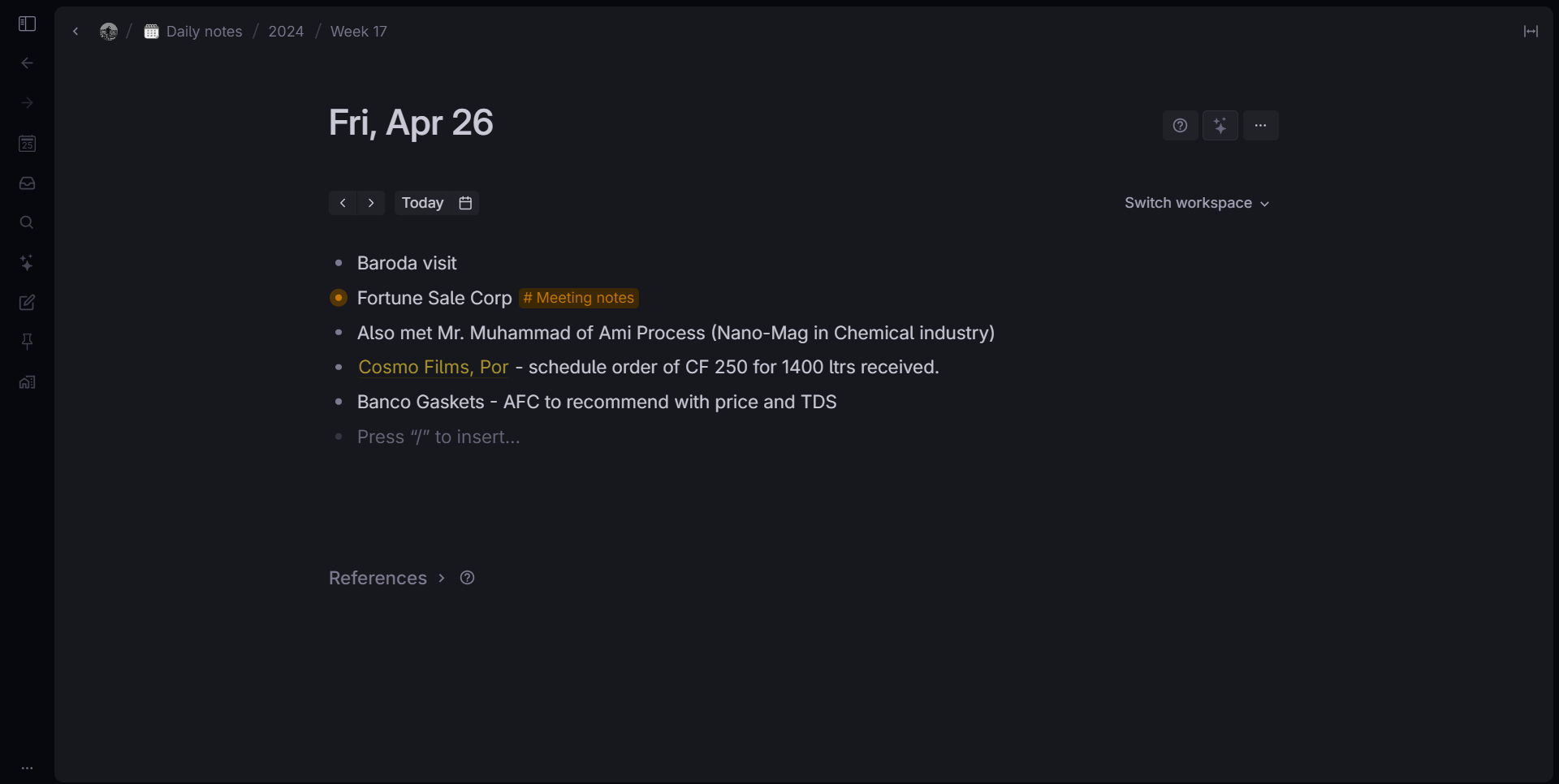1559x784 pixels.
Task: Navigate to the 2024 breadcrumb
Action: click(x=286, y=32)
